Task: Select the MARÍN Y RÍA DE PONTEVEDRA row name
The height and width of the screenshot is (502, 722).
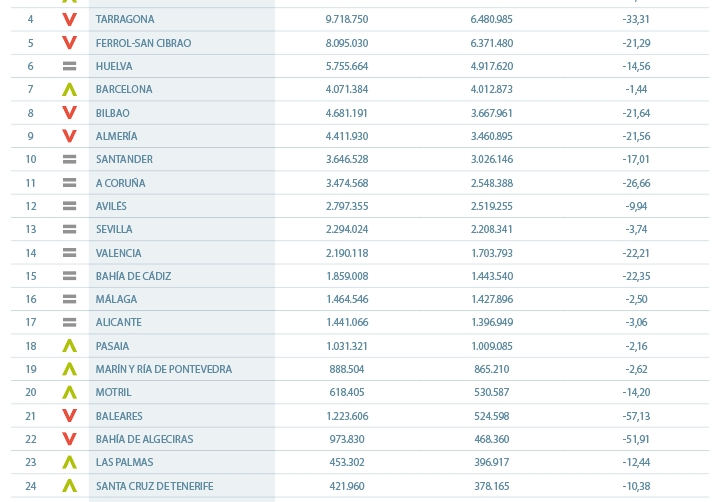Action: [164, 369]
